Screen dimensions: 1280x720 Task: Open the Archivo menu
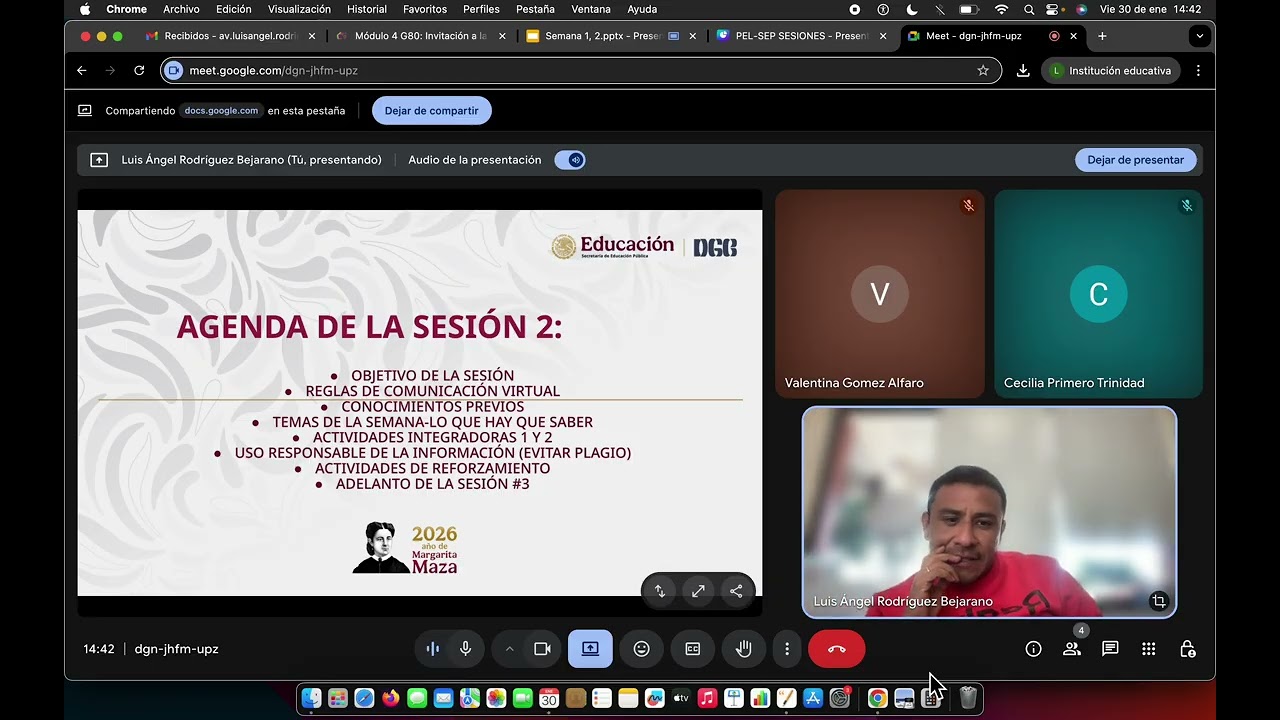181,9
